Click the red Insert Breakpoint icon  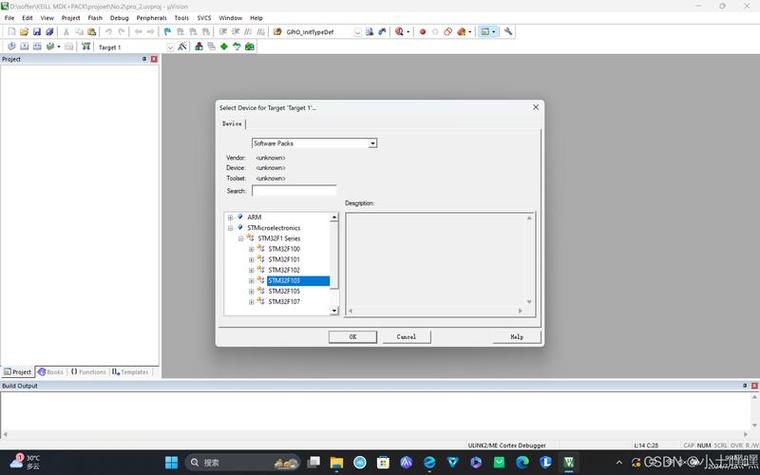pos(423,32)
